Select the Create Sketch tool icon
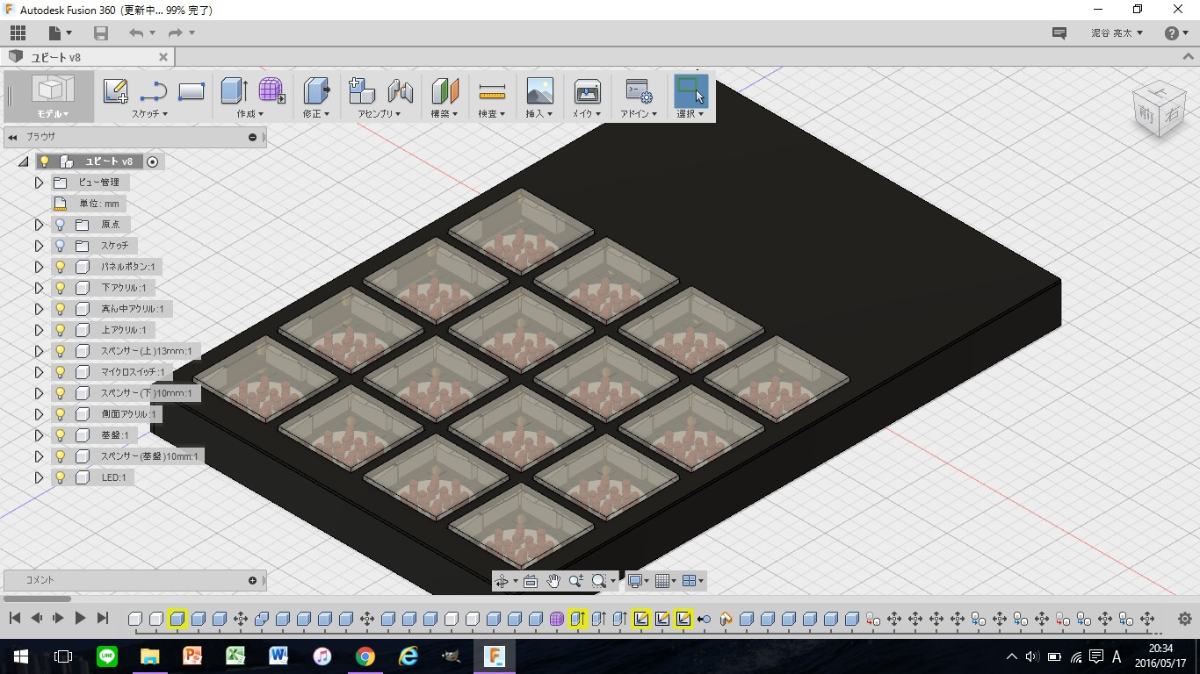This screenshot has height=674, width=1200. pyautogui.click(x=116, y=91)
